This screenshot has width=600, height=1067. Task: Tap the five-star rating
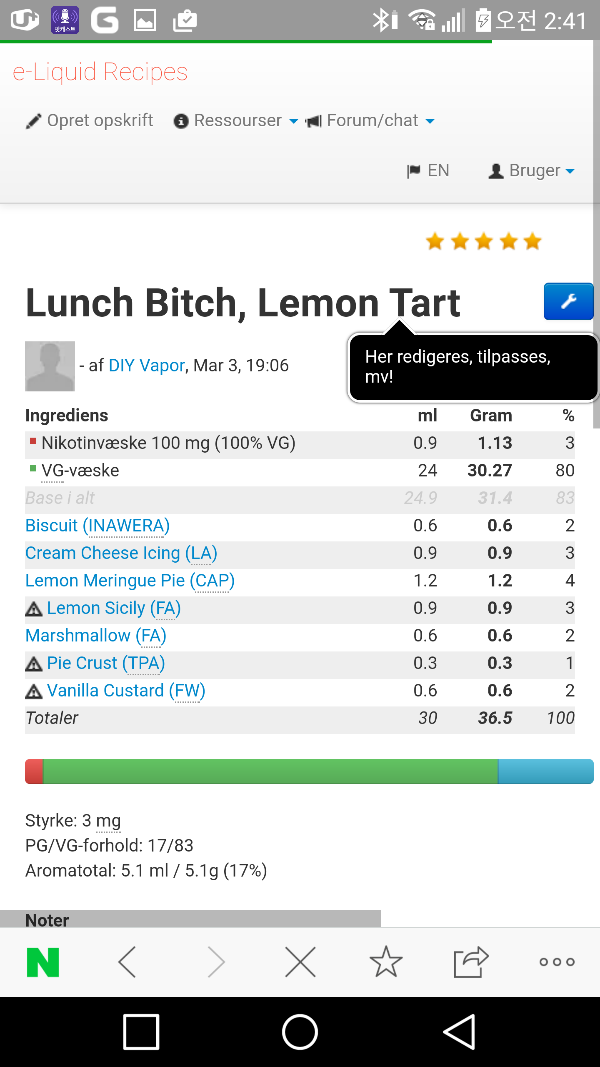pyautogui.click(x=483, y=241)
